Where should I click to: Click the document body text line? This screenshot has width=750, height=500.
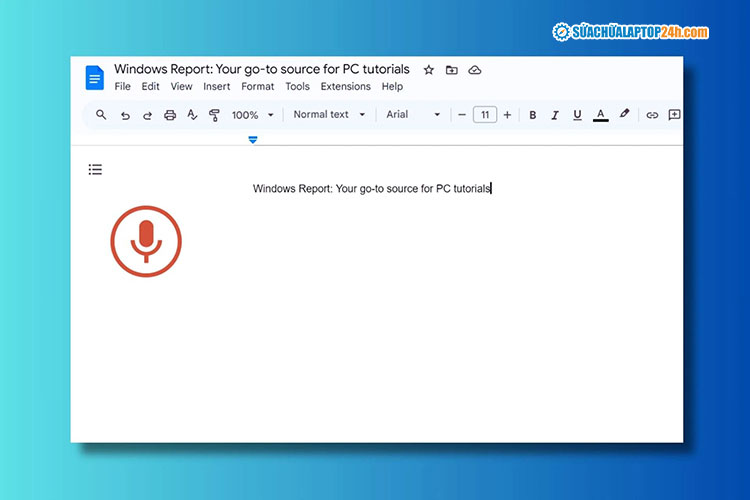(x=372, y=189)
